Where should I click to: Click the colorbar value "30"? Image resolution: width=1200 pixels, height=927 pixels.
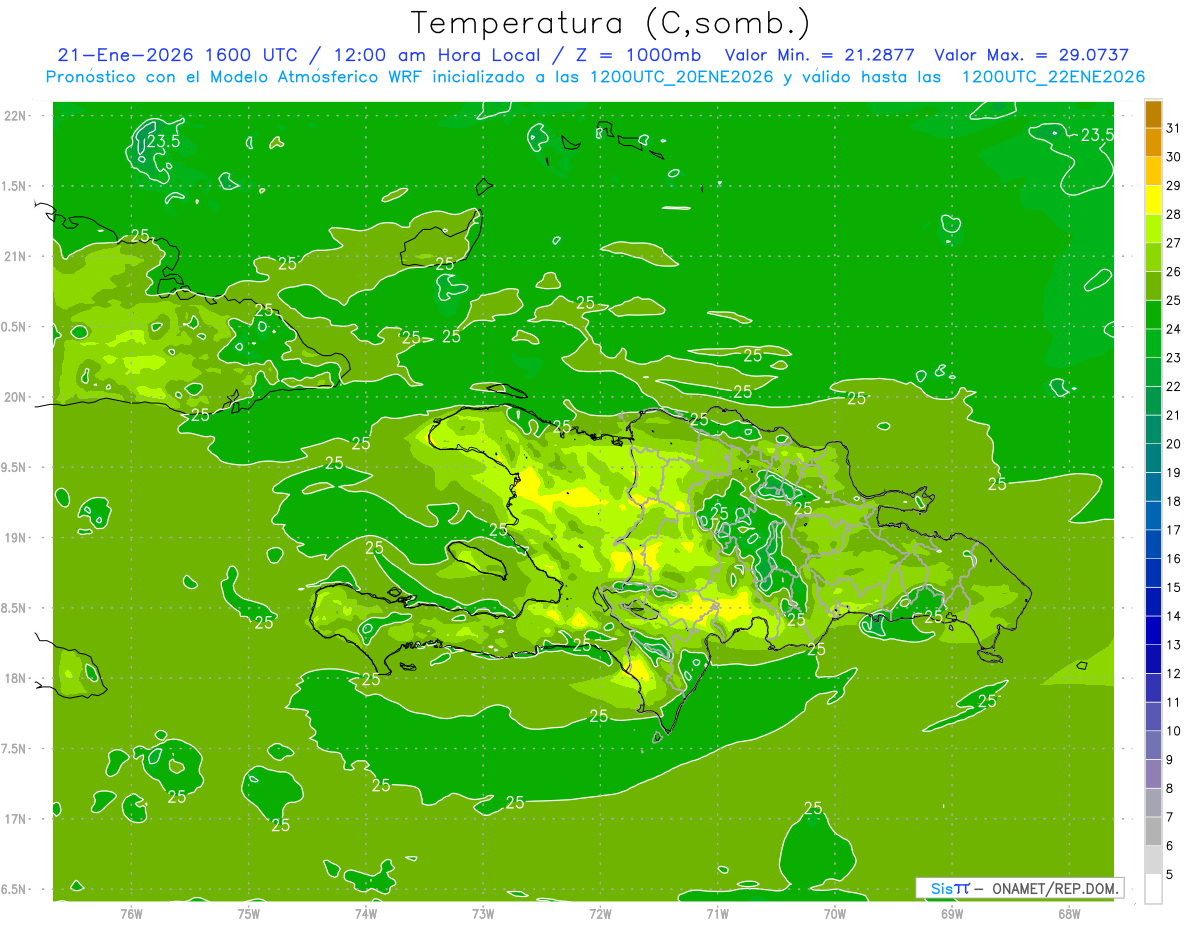[x=1174, y=158]
